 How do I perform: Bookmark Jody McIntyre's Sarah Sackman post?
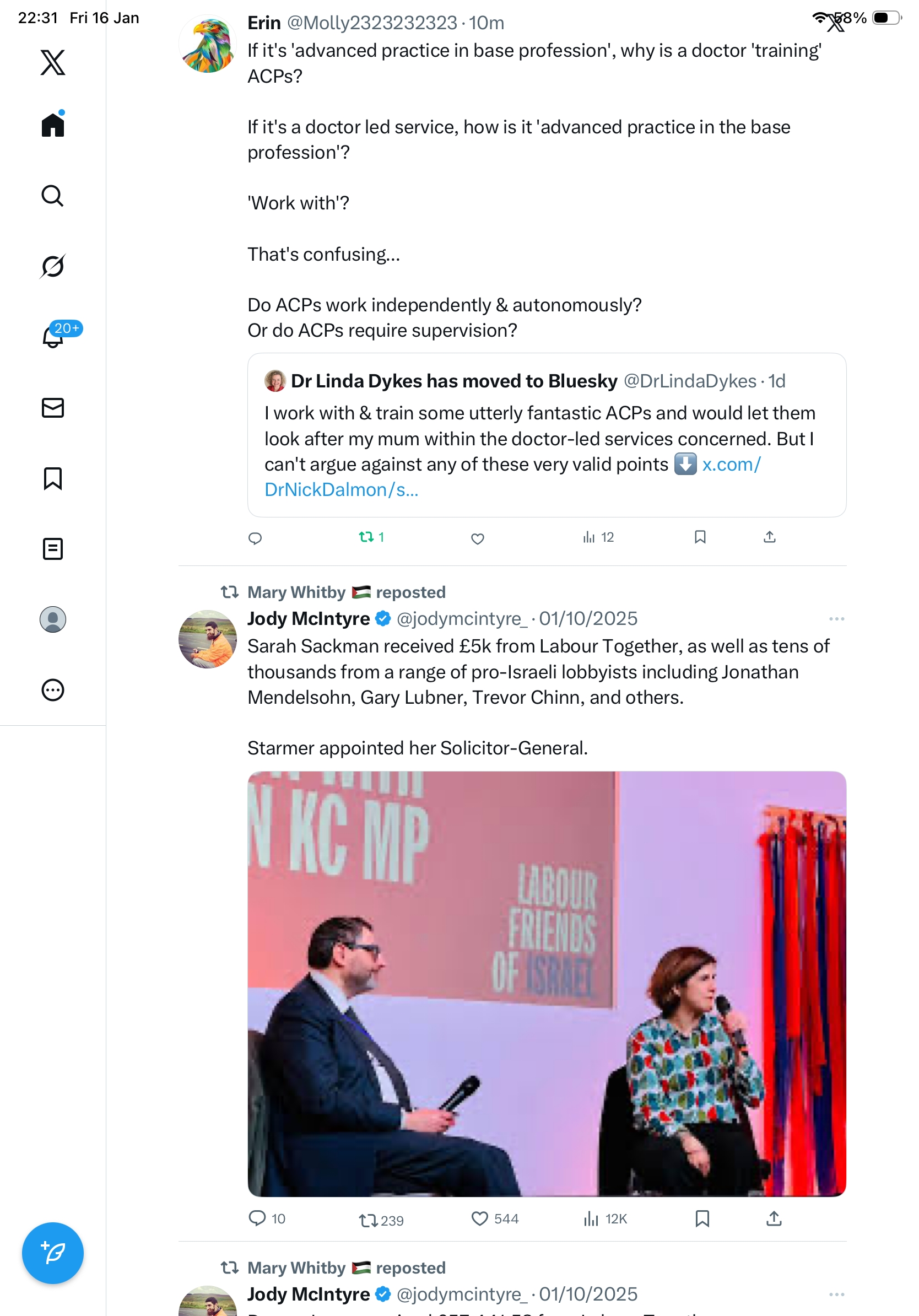pos(702,1218)
